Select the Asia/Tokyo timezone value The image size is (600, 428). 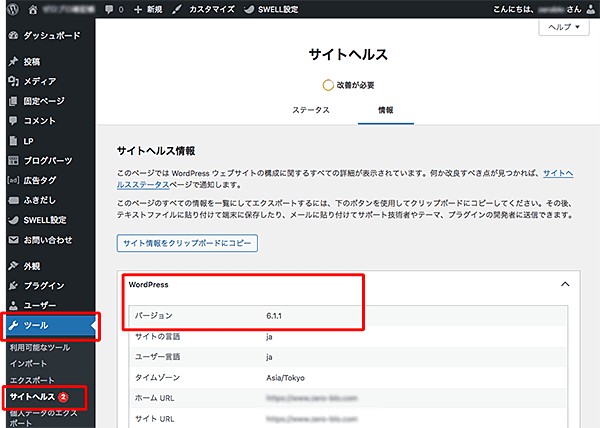click(285, 378)
